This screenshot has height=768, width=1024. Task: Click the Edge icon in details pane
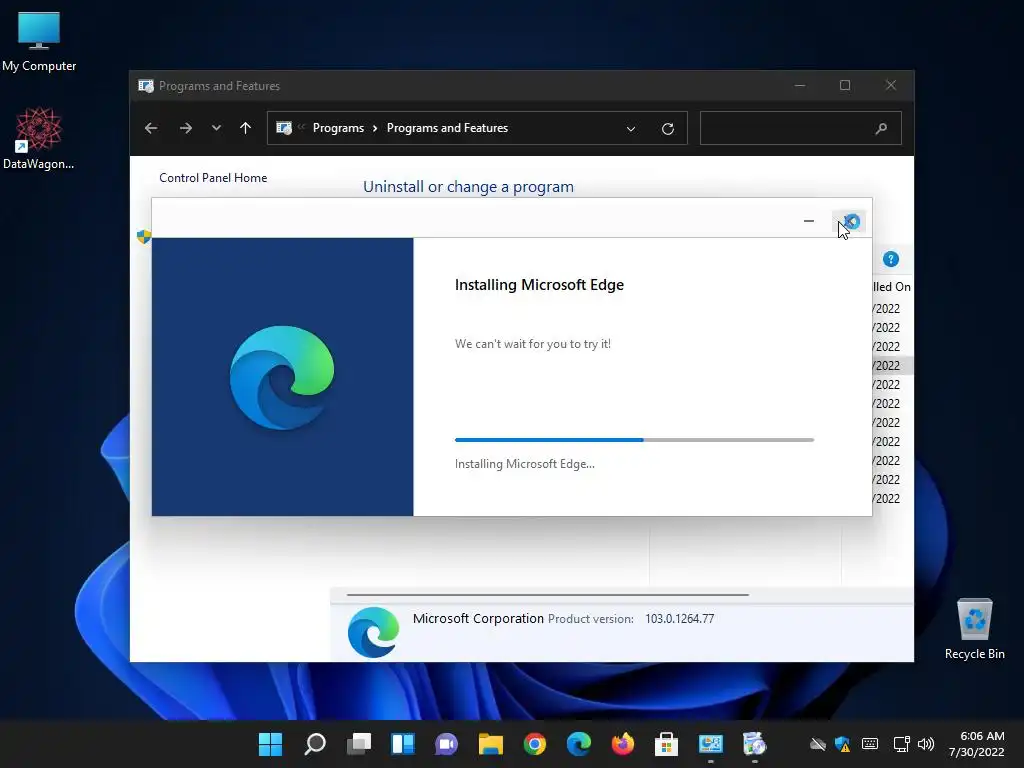point(374,632)
